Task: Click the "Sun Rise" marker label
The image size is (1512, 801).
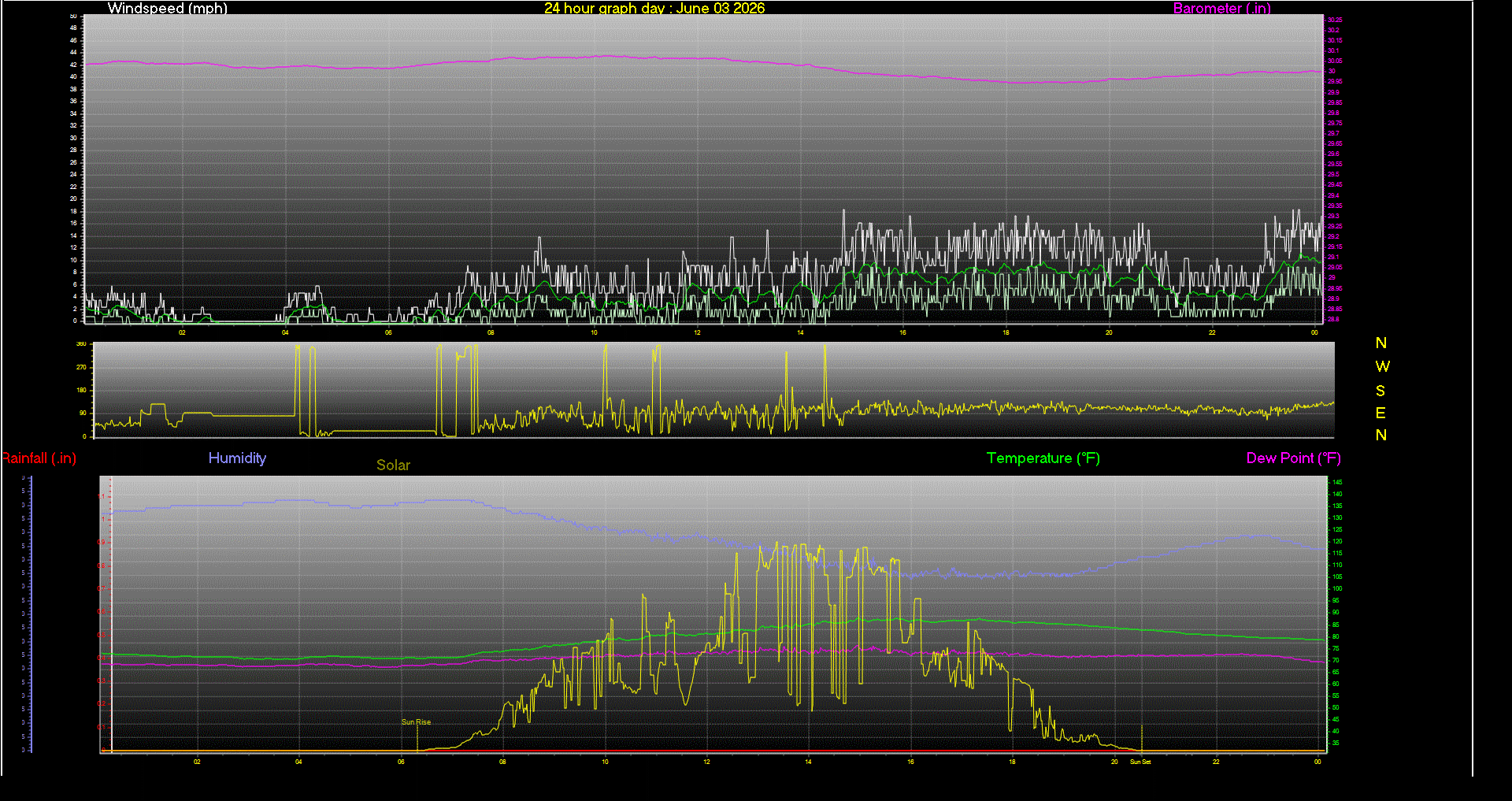Action: click(416, 722)
